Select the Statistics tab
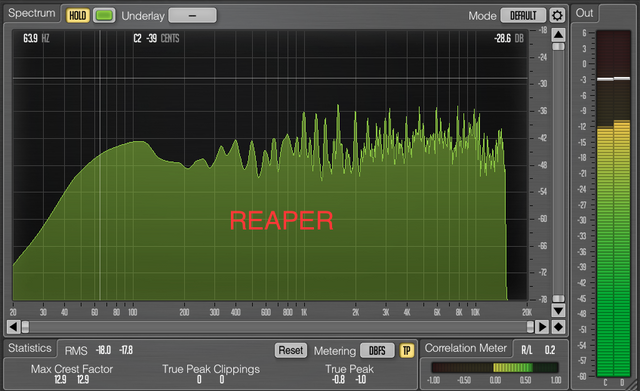The width and height of the screenshot is (640, 391). point(29,348)
